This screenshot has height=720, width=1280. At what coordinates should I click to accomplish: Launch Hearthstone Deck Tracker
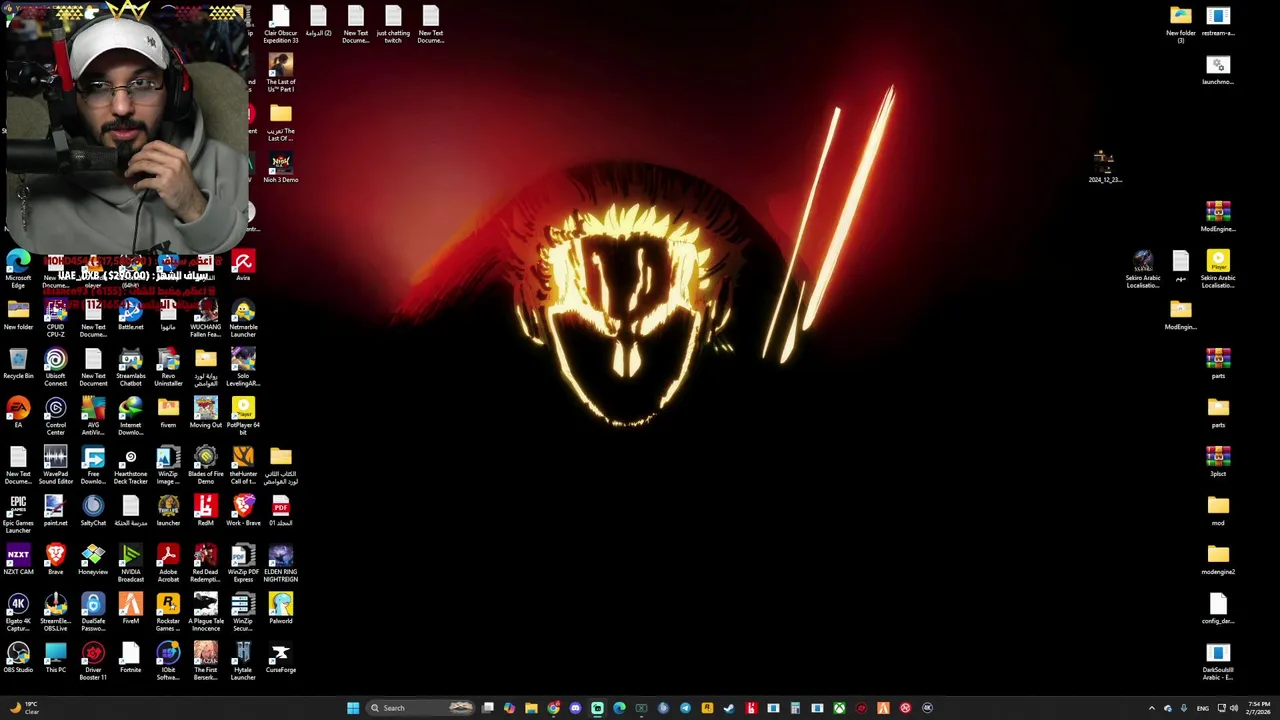click(x=130, y=466)
